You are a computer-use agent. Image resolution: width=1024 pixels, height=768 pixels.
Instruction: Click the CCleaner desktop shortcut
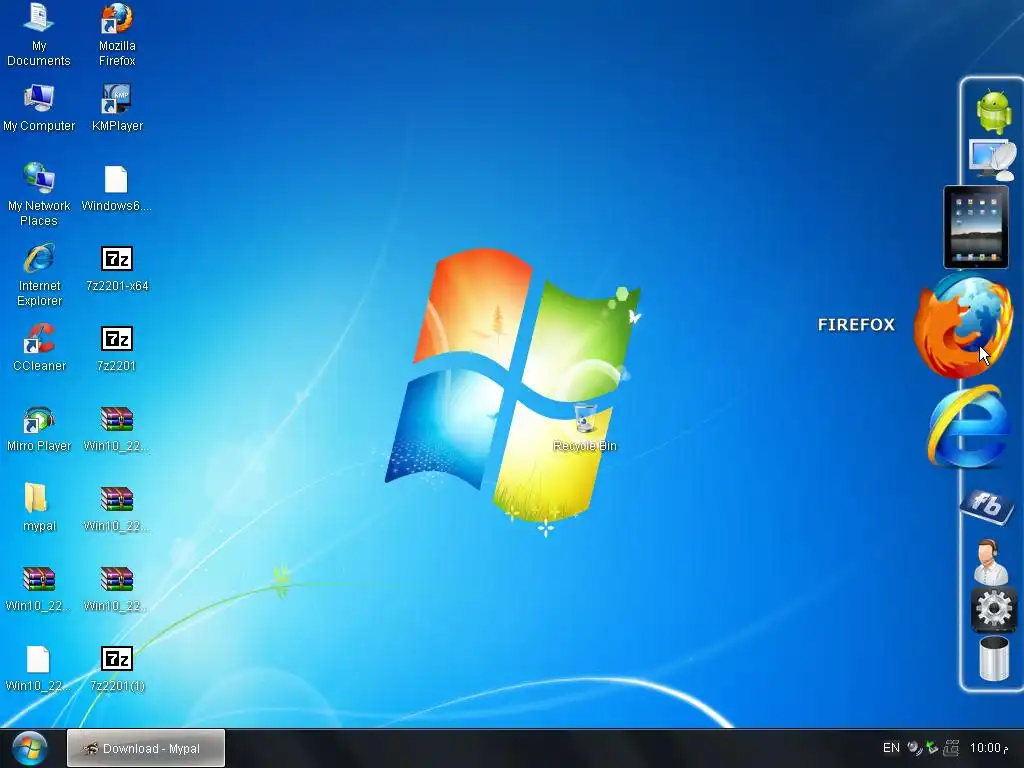point(39,347)
